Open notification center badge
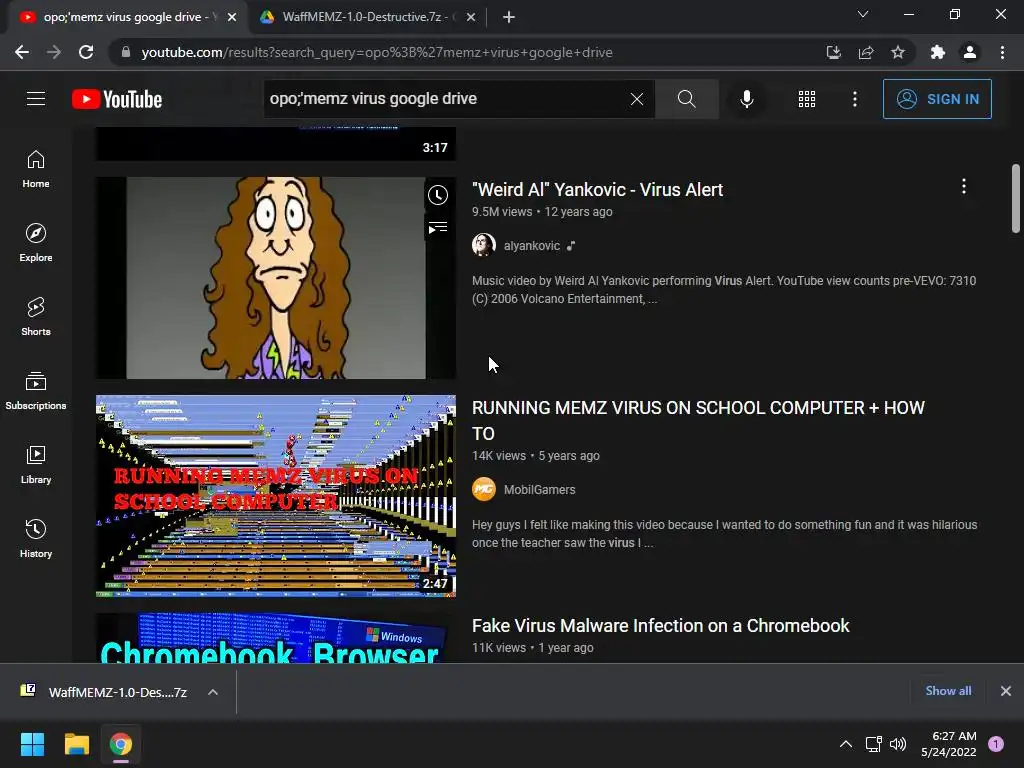The width and height of the screenshot is (1024, 768). (996, 743)
